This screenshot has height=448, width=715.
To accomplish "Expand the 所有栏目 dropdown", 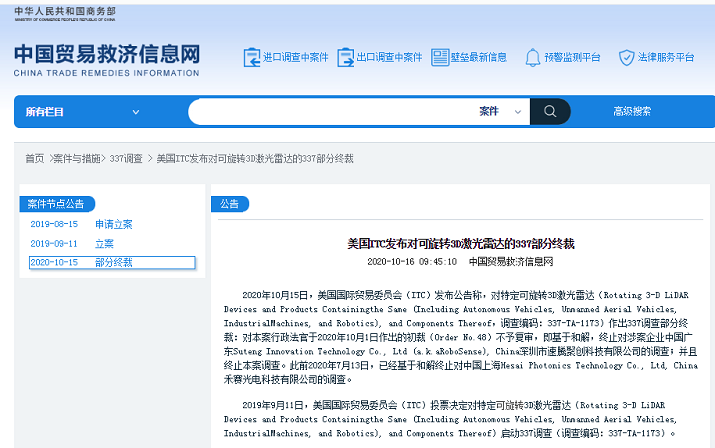I will click(82, 112).
